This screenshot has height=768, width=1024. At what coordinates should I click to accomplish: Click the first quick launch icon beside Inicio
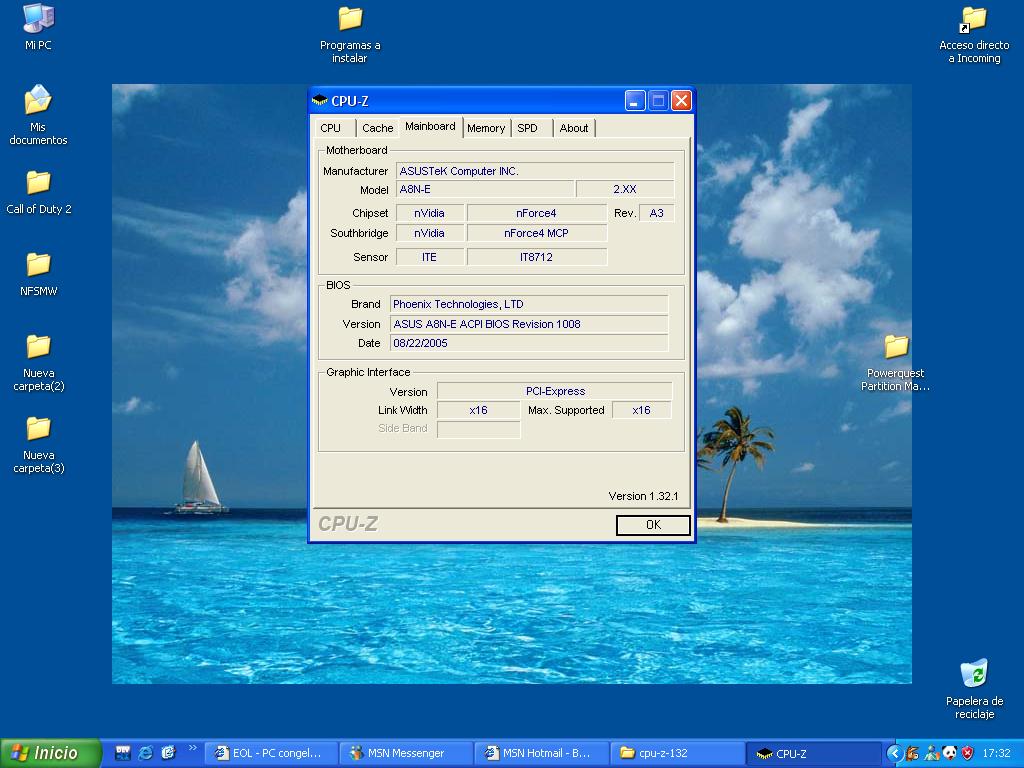(x=122, y=753)
